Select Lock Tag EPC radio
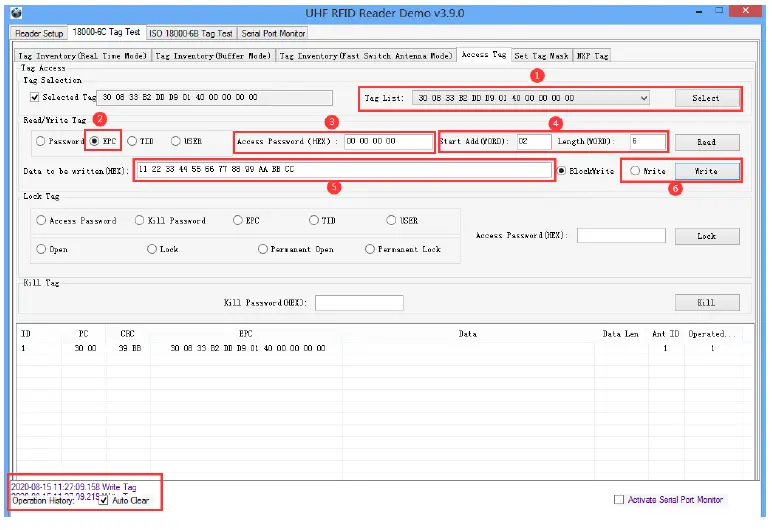772x530 pixels. (238, 220)
